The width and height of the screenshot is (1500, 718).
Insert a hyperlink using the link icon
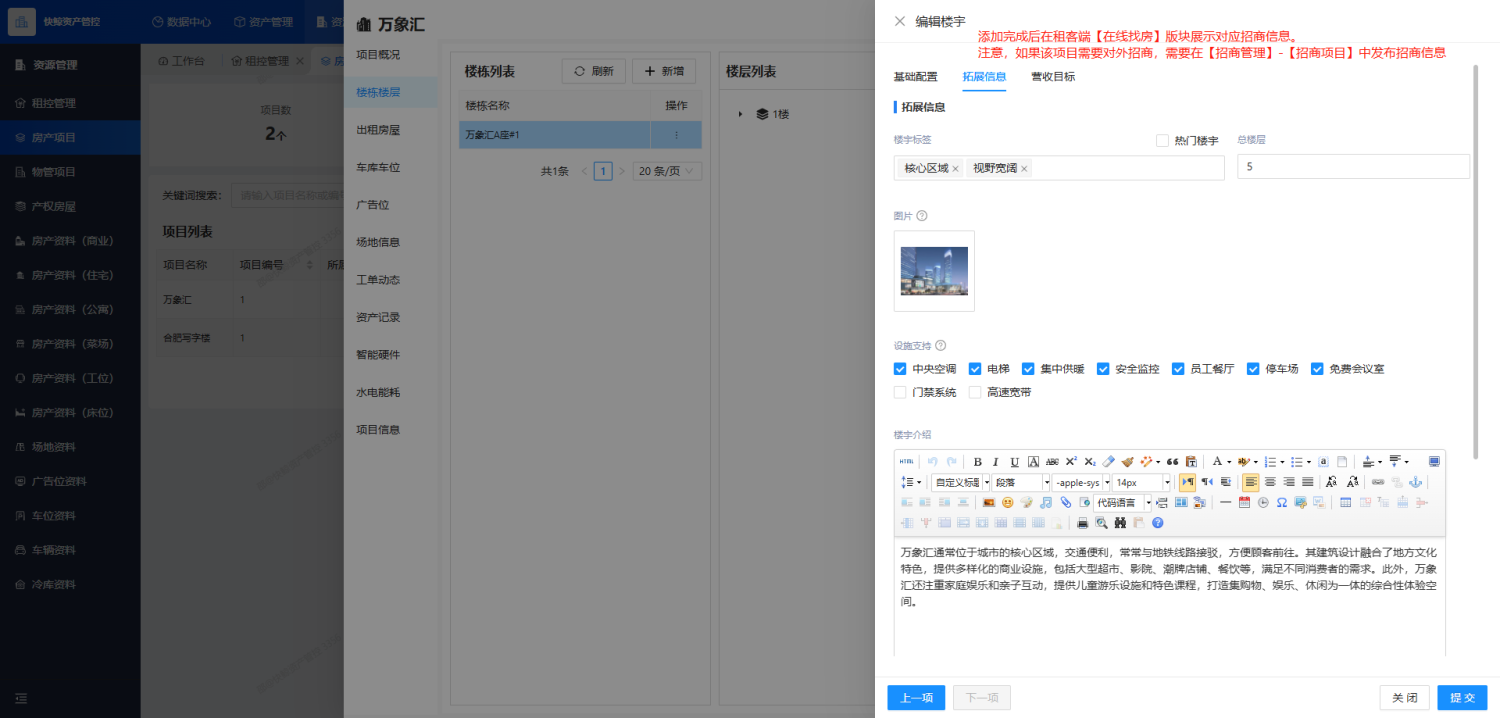coord(1378,482)
